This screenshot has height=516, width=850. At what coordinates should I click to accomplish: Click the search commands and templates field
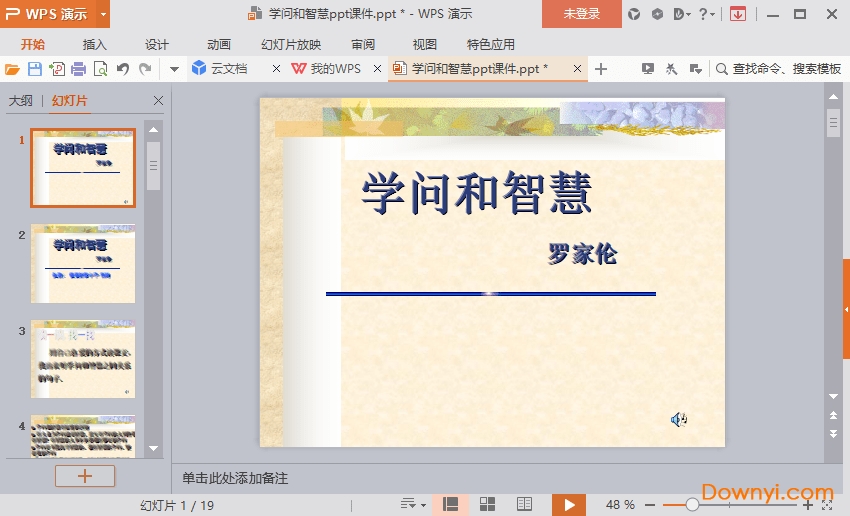pyautogui.click(x=778, y=68)
